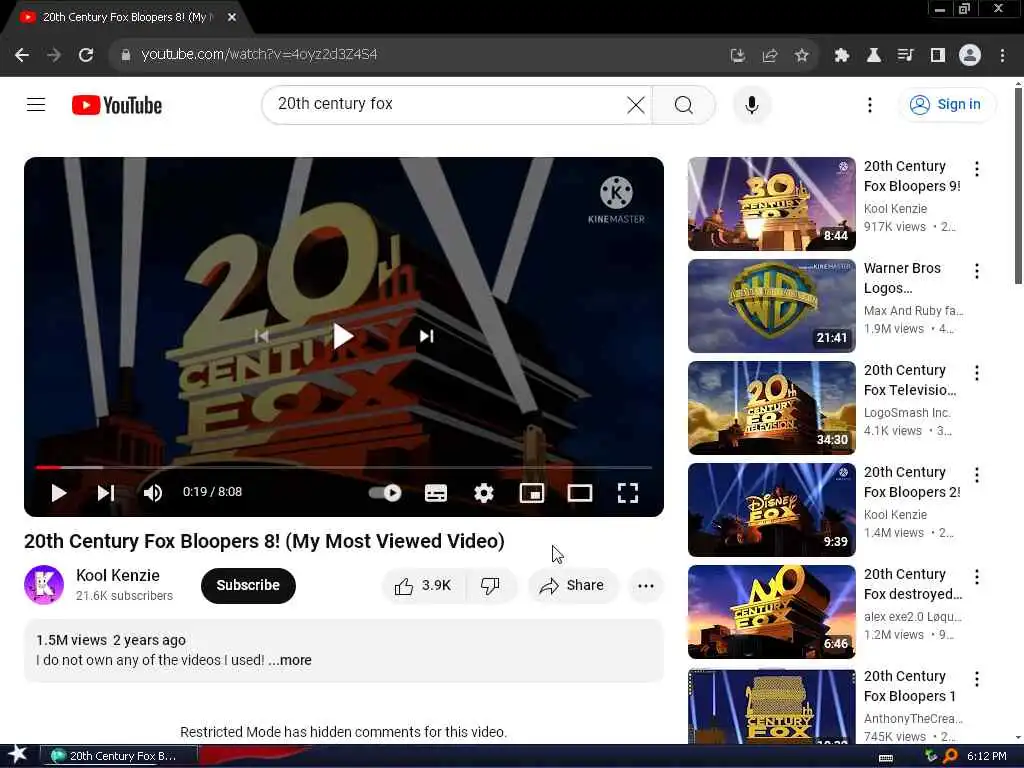
Task: Open options menu for Fox destroyed video
Action: pos(976,577)
